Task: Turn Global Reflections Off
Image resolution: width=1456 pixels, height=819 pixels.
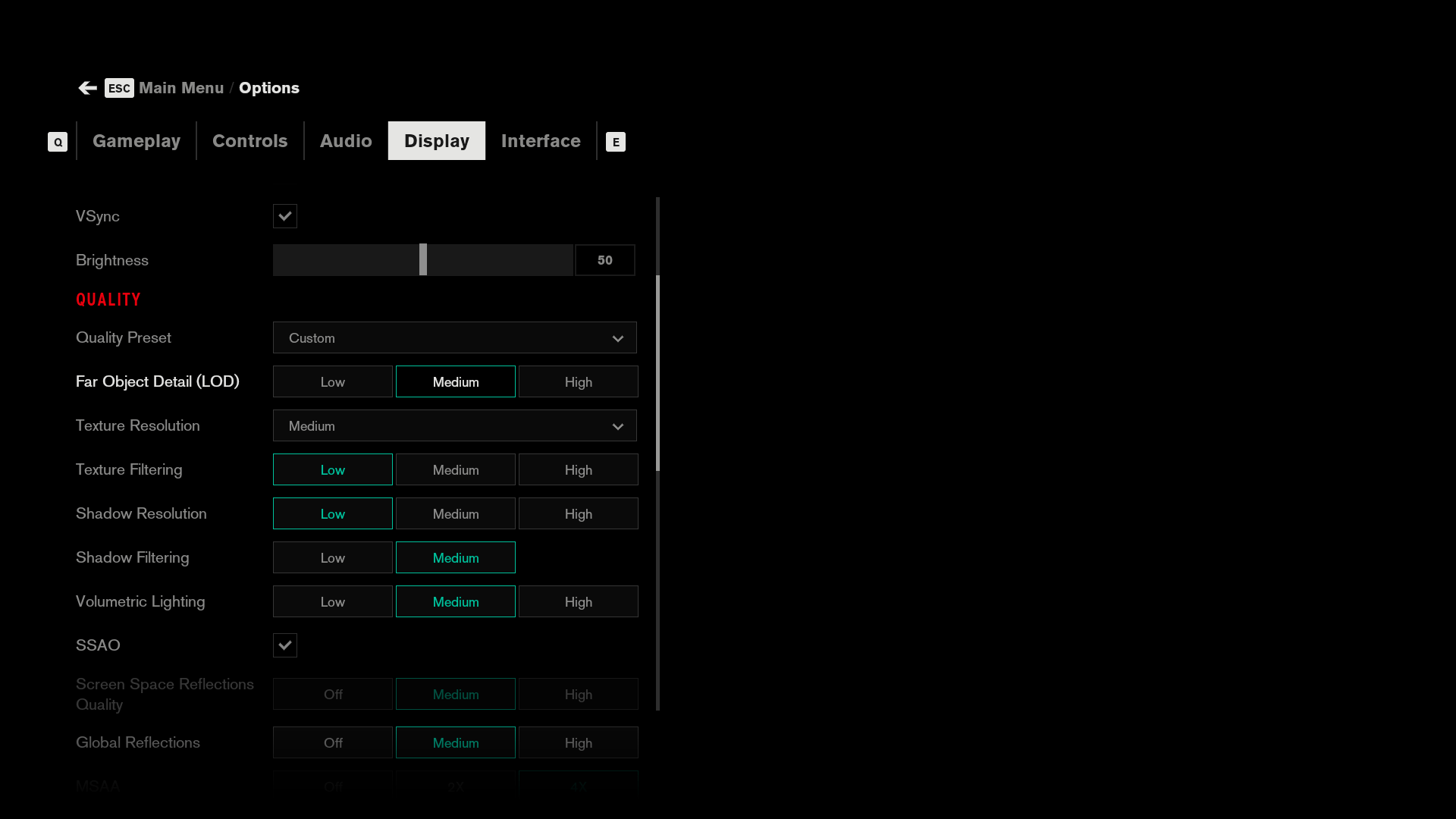Action: 332,743
